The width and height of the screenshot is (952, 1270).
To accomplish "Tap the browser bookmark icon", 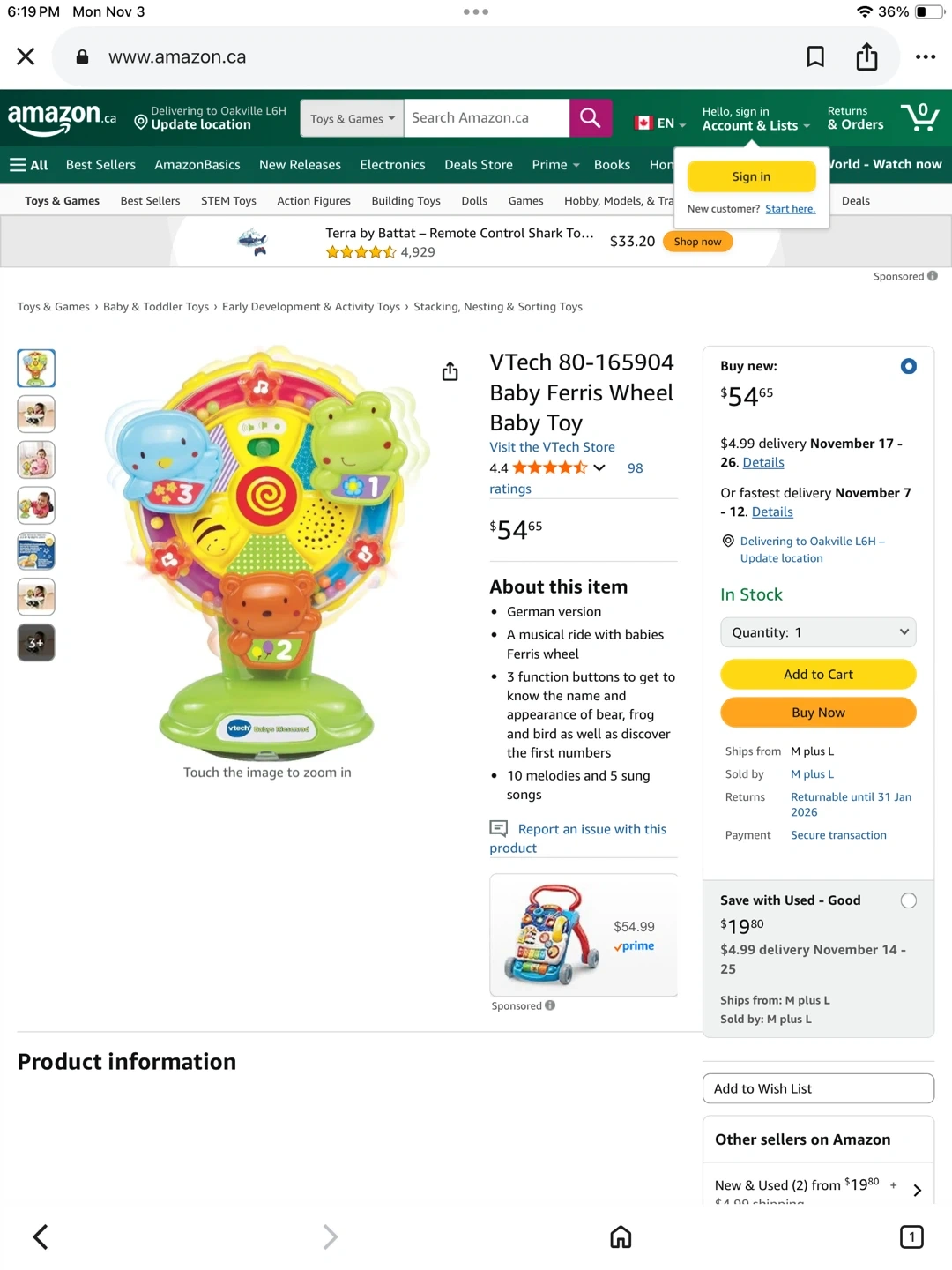I will pos(815,56).
